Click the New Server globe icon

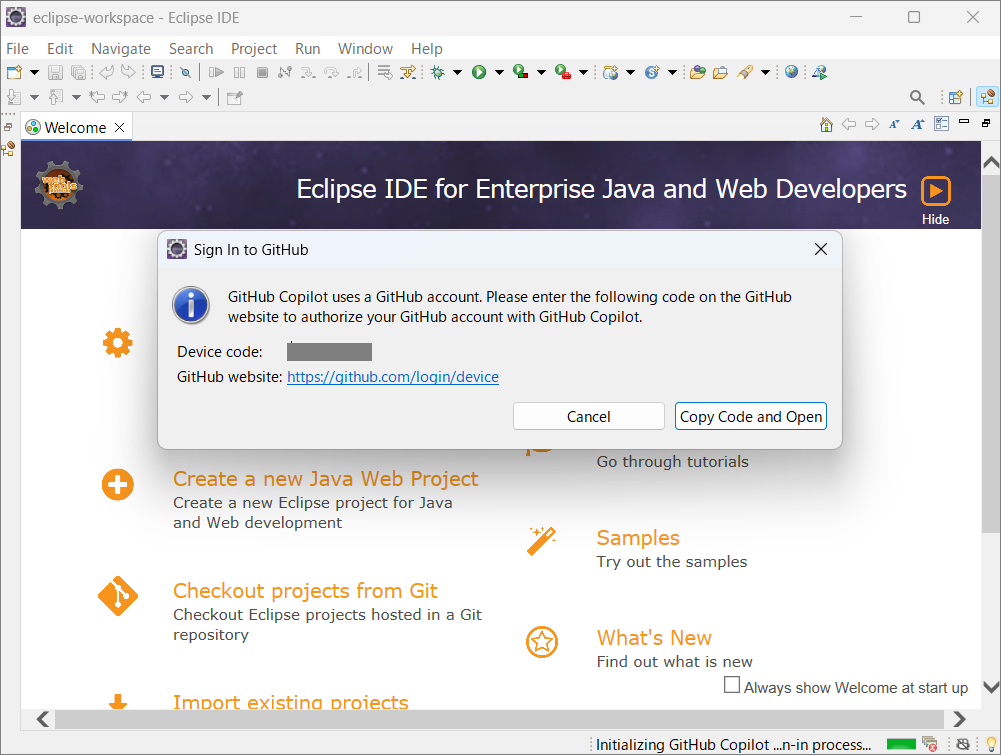[611, 72]
